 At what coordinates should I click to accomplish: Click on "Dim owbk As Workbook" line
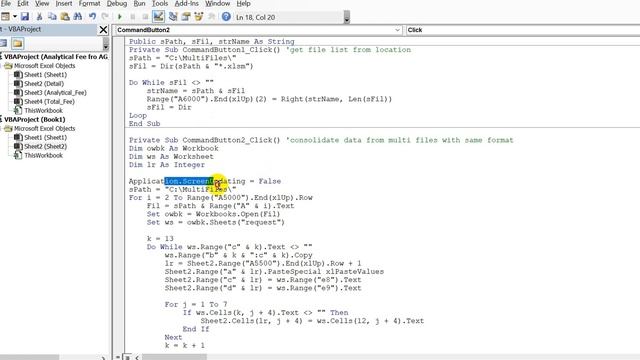click(173, 149)
